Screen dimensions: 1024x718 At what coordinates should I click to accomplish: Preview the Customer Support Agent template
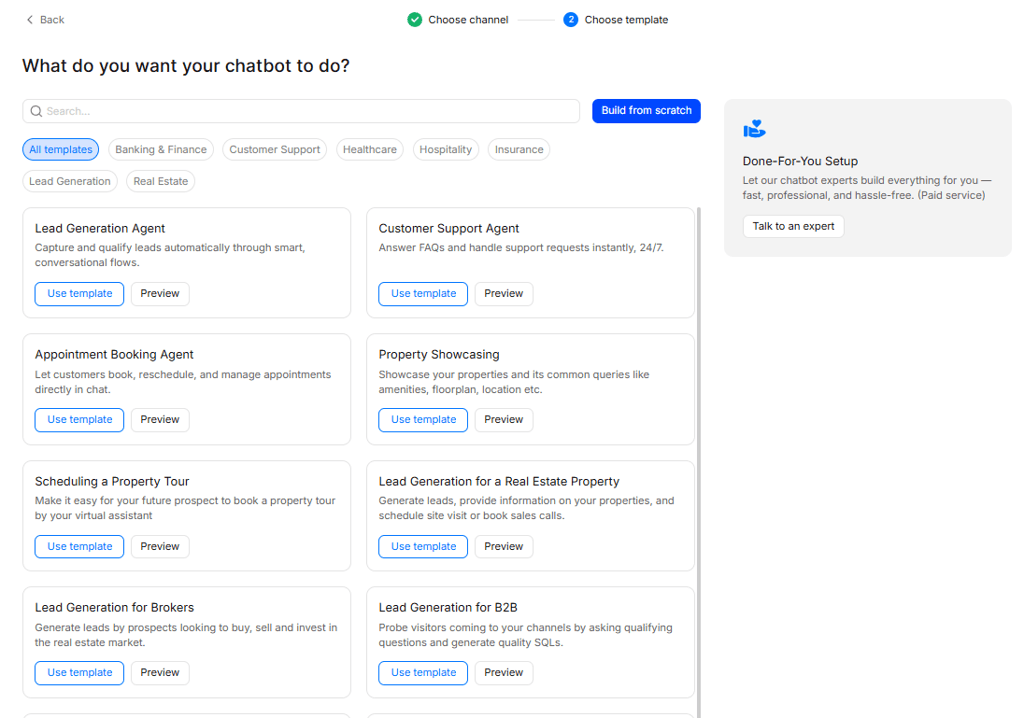coord(504,293)
